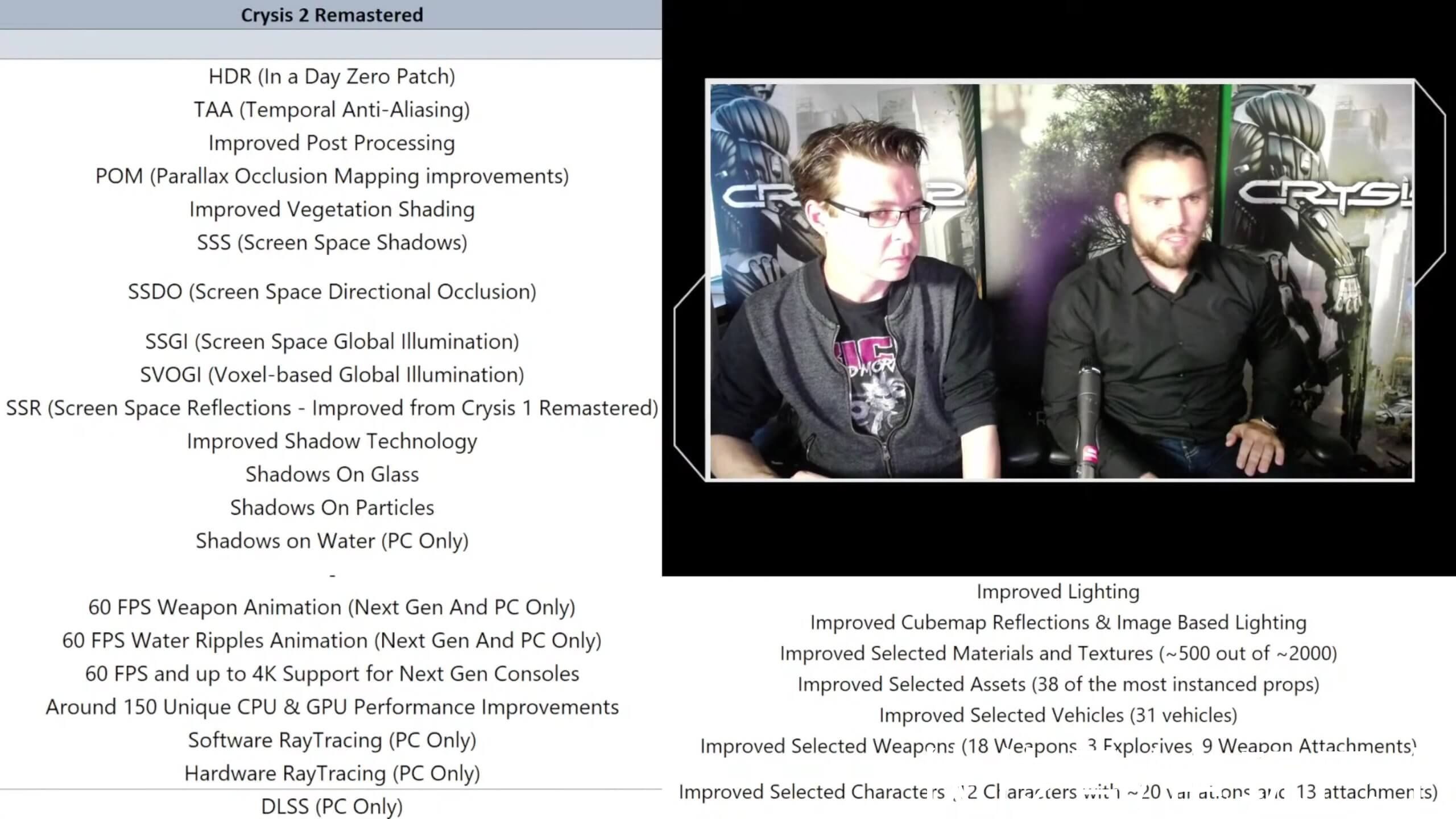Viewport: 1456px width, 819px height.
Task: Select the Crysis 2 Remastered header
Action: click(331, 15)
